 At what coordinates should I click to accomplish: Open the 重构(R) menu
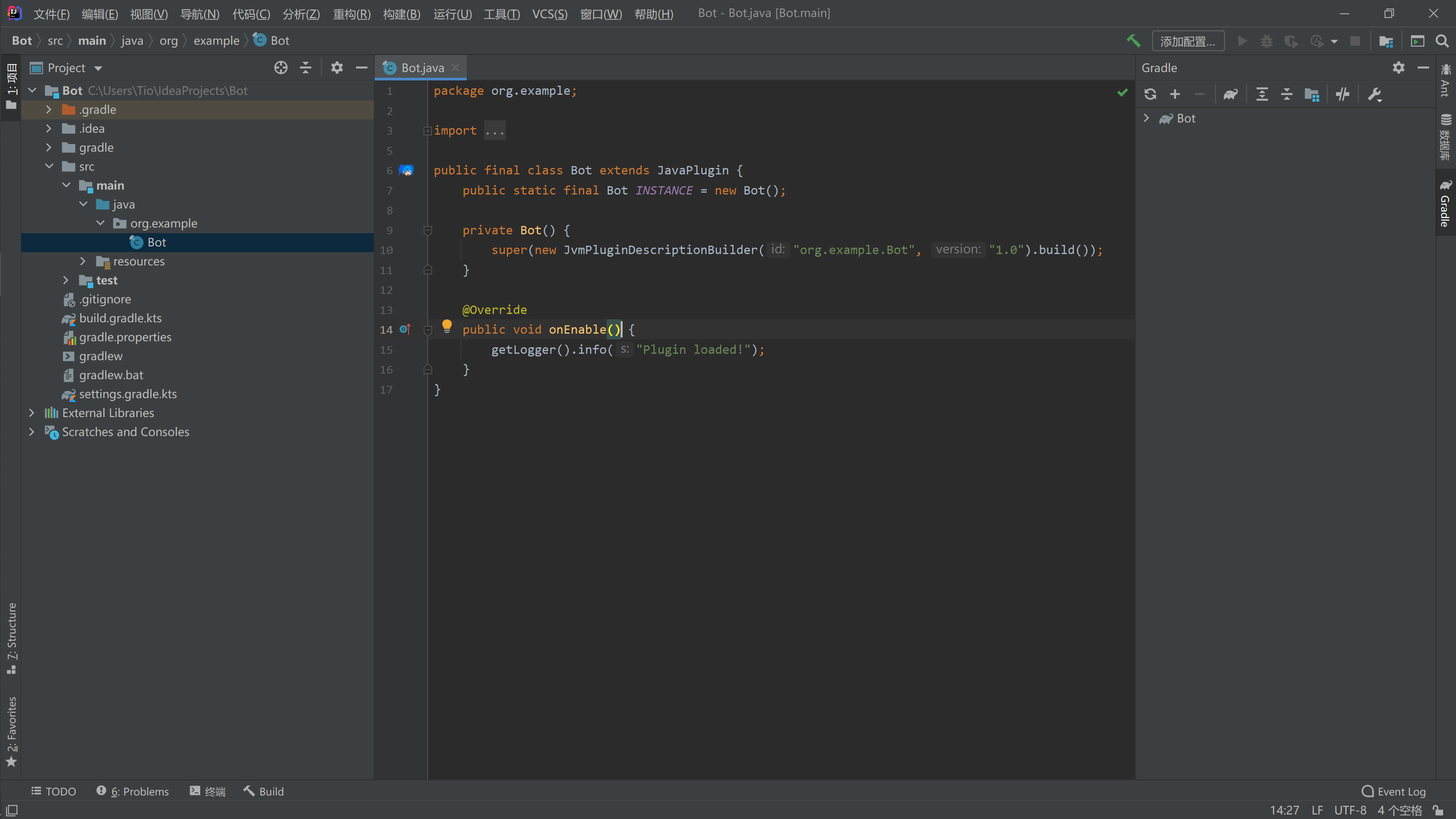(351, 14)
